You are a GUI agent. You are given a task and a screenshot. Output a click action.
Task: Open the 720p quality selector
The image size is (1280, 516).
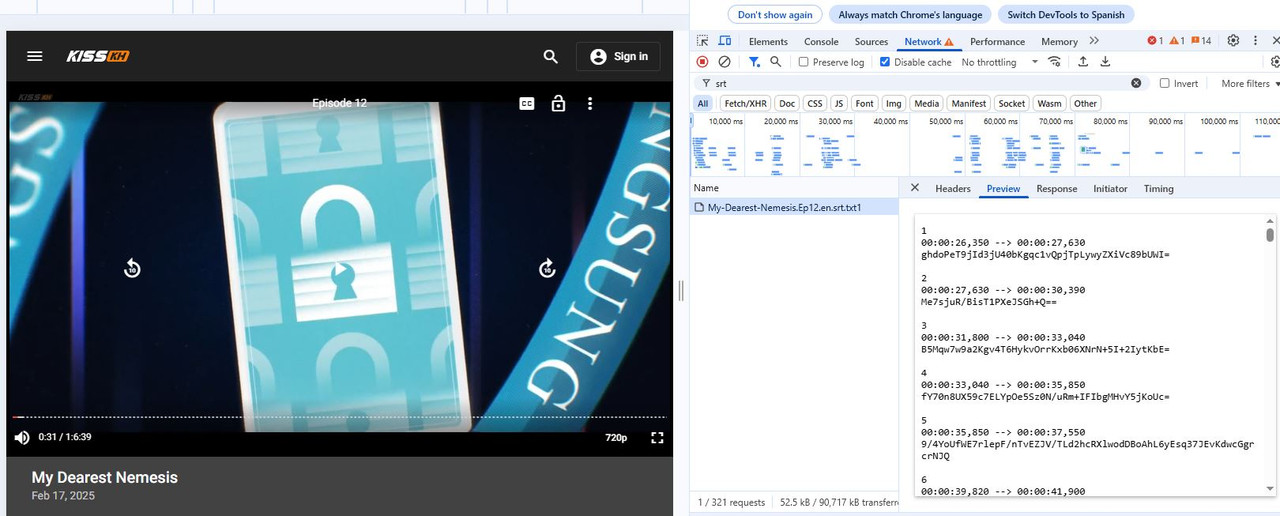pyautogui.click(x=616, y=438)
